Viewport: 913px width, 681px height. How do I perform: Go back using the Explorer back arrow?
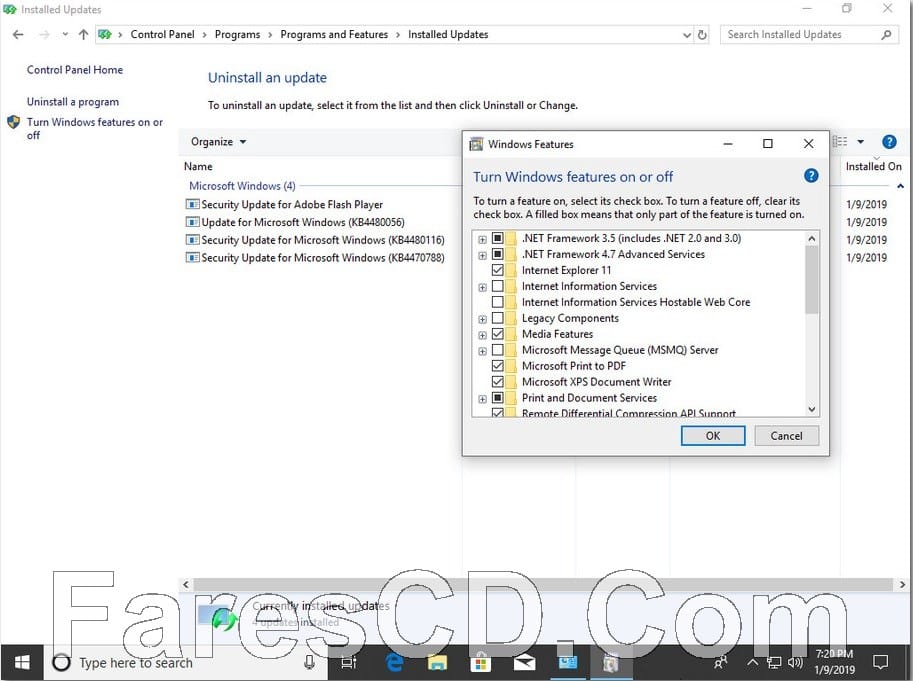pos(18,34)
